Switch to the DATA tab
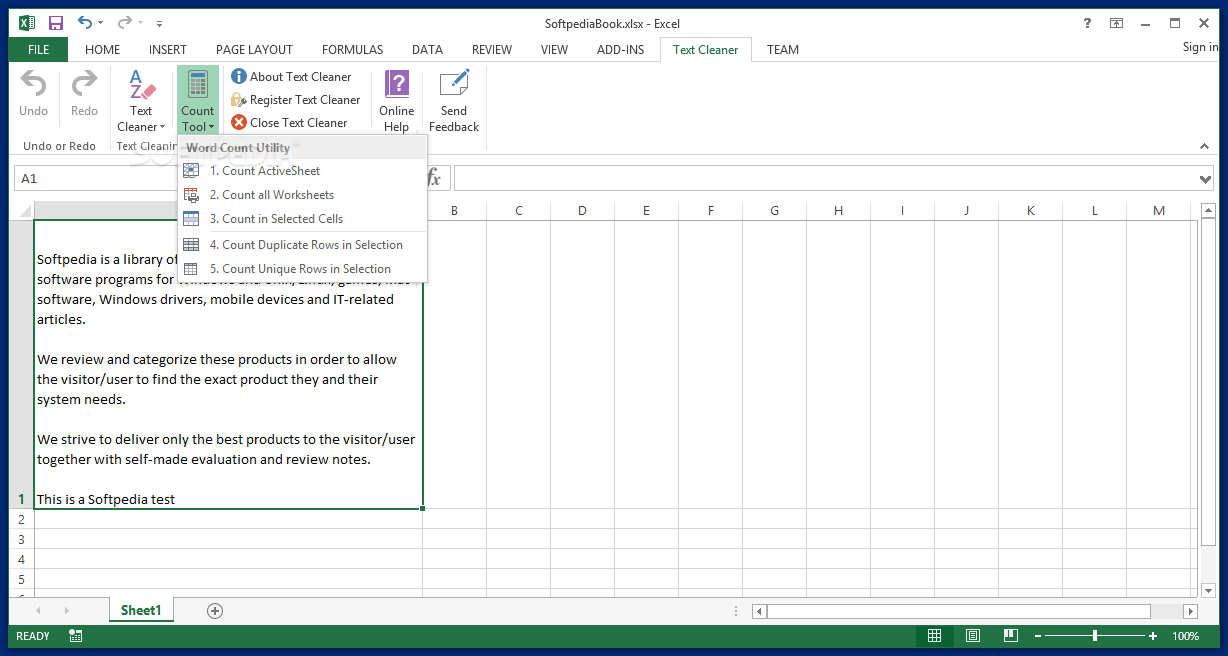 tap(428, 49)
